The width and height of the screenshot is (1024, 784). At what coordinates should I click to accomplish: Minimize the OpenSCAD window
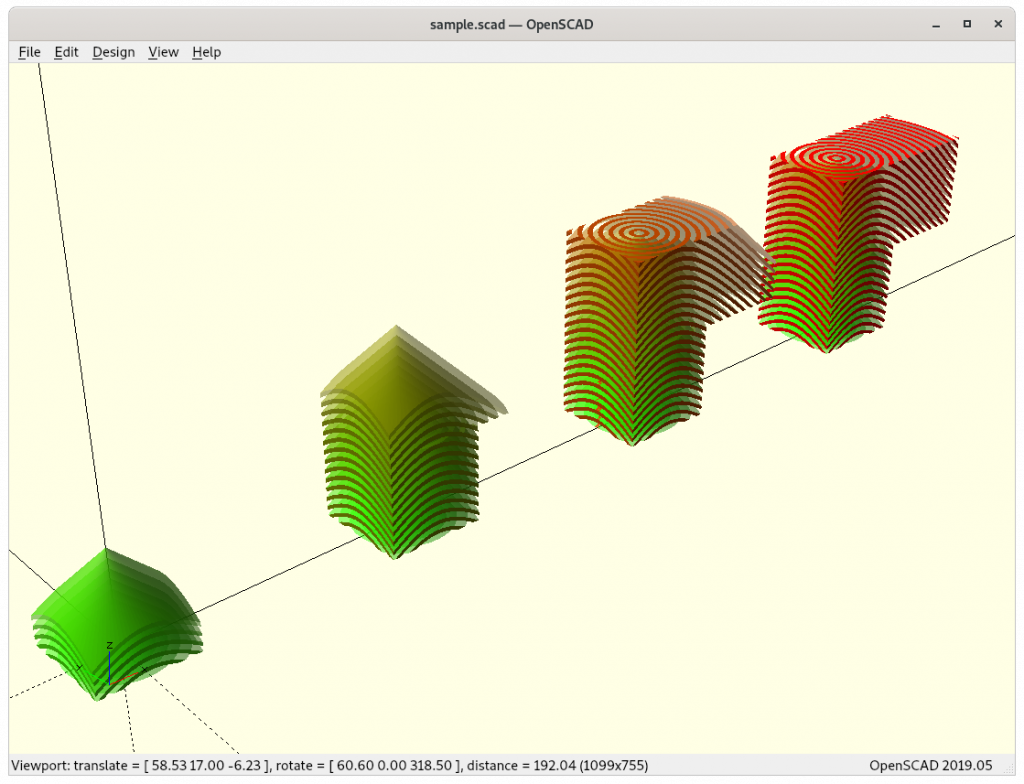pyautogui.click(x=936, y=25)
